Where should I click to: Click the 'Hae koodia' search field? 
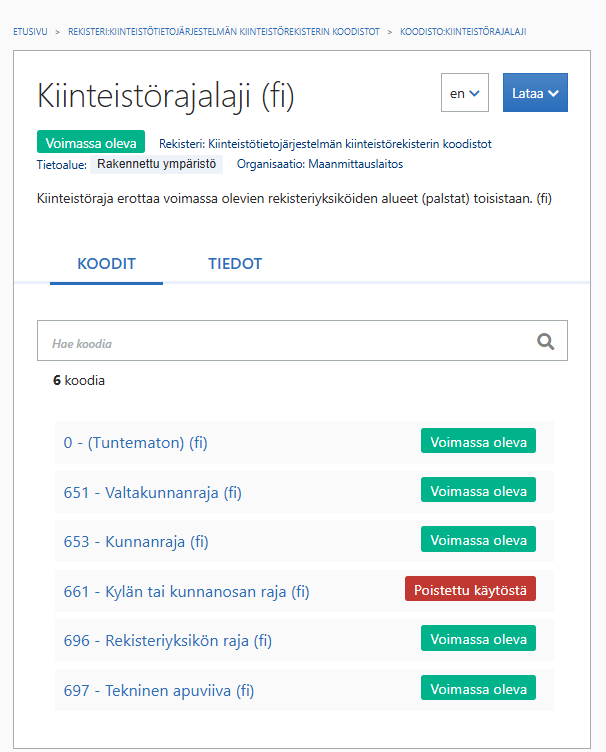click(x=285, y=341)
